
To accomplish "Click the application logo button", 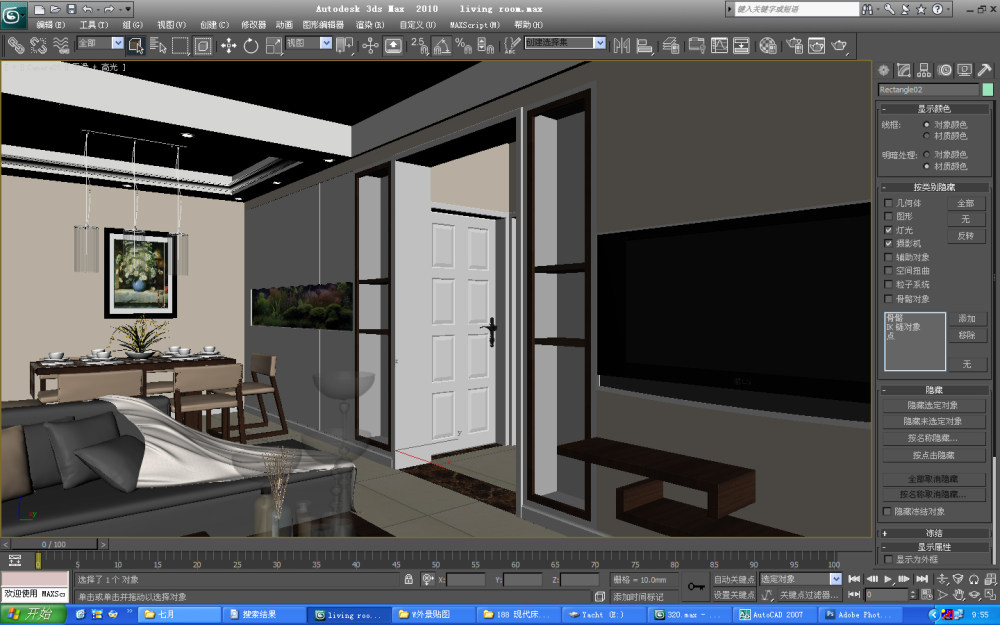I will (13, 15).
